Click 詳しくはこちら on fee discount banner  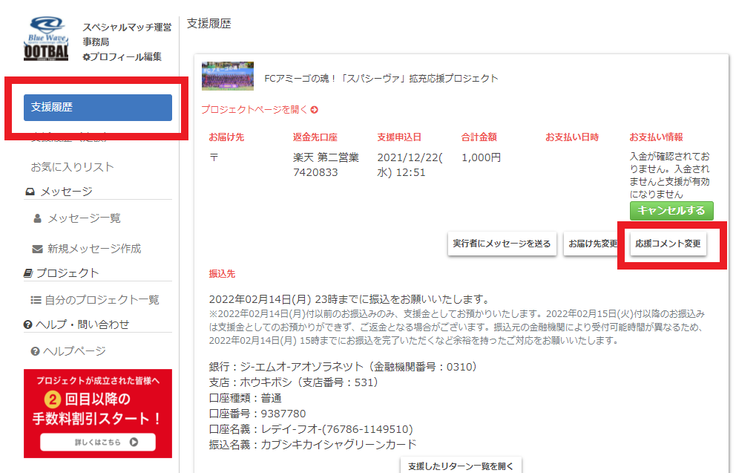point(98,441)
